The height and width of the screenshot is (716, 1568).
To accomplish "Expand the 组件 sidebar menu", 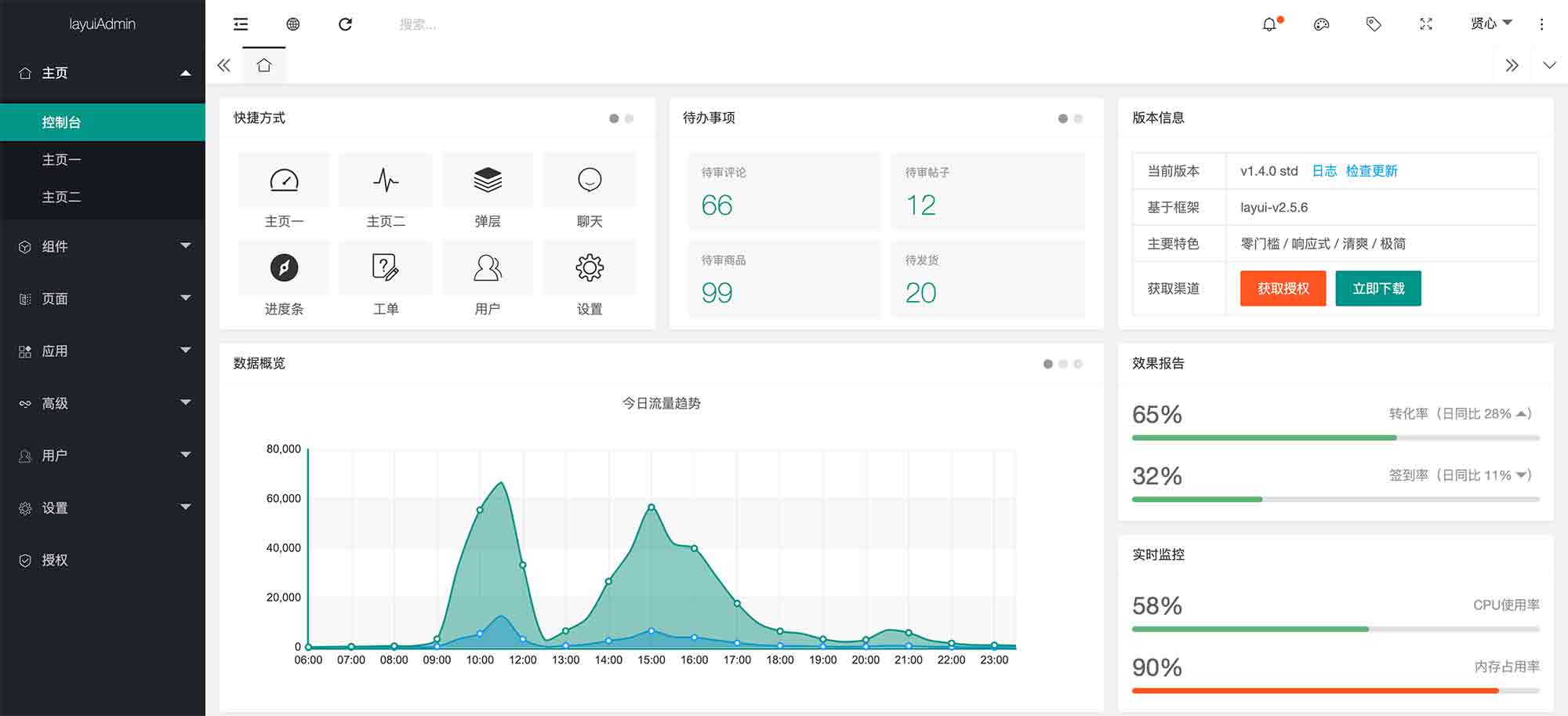I will [103, 246].
